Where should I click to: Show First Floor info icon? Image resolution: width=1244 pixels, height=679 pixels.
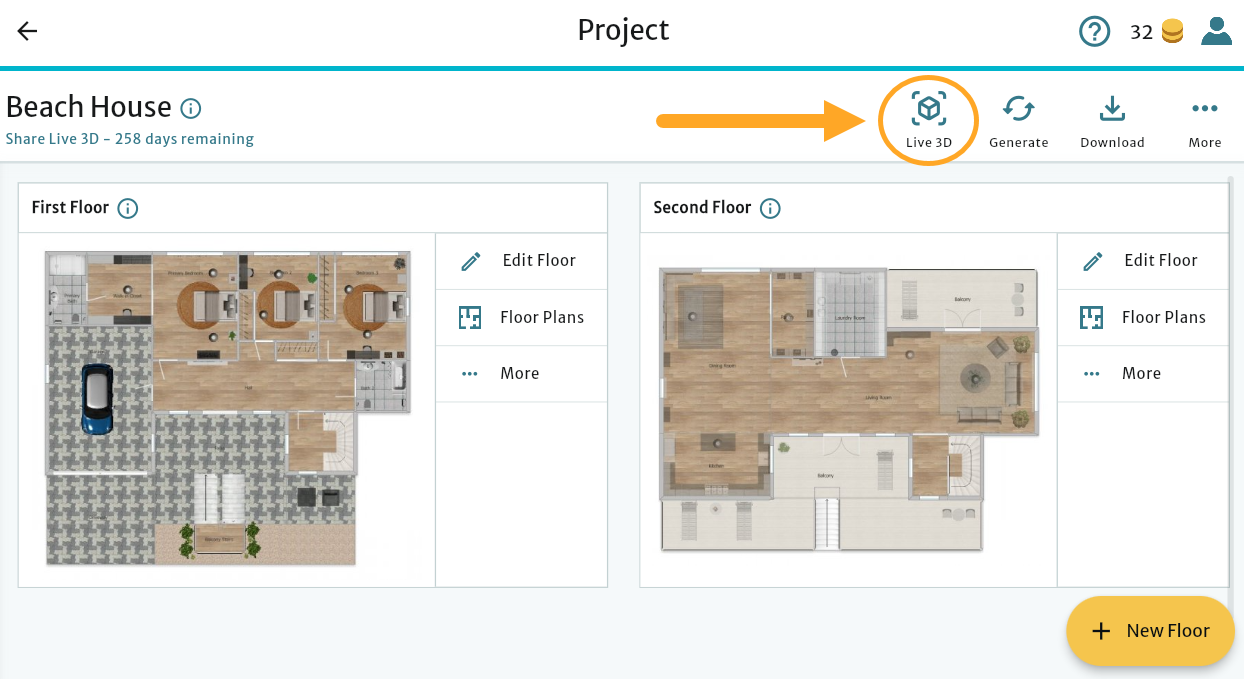coord(128,208)
